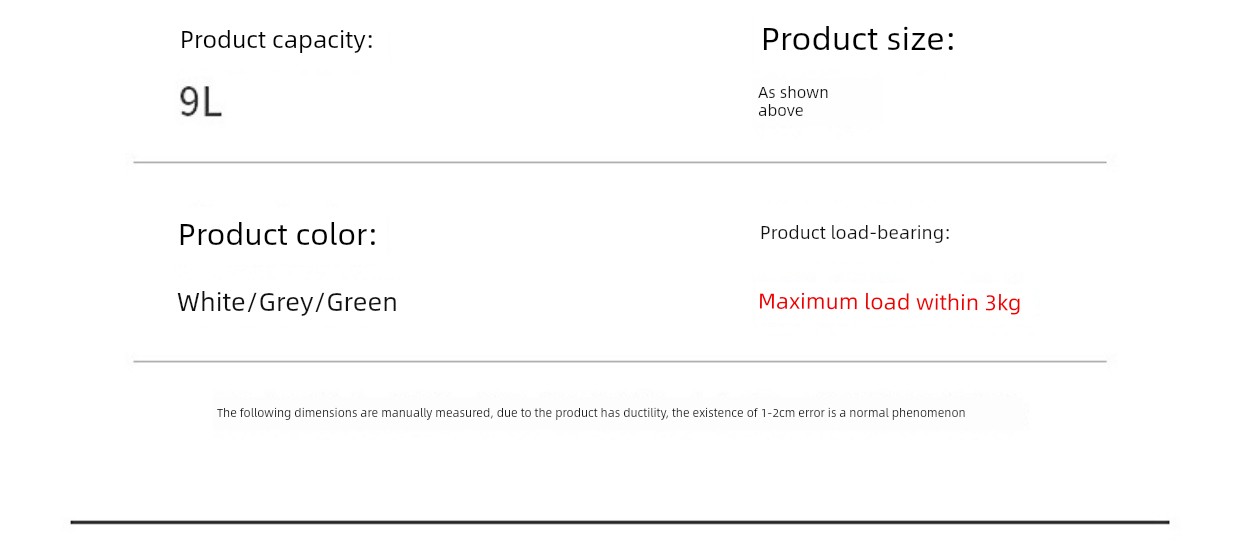Click the '1-2cm error' phrase in disclaimer

[793, 413]
